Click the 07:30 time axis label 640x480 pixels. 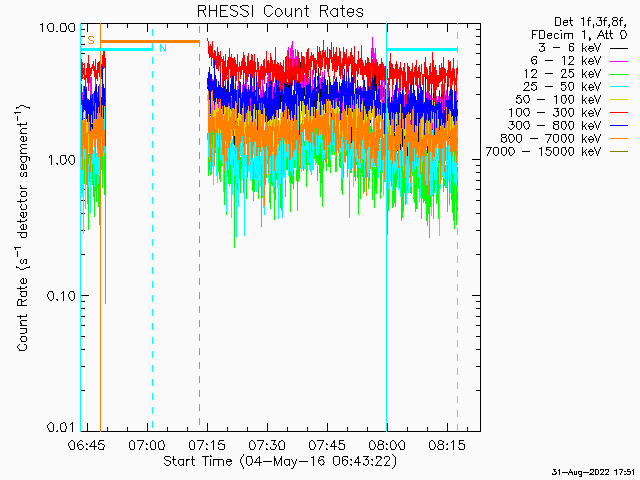[x=267, y=445]
